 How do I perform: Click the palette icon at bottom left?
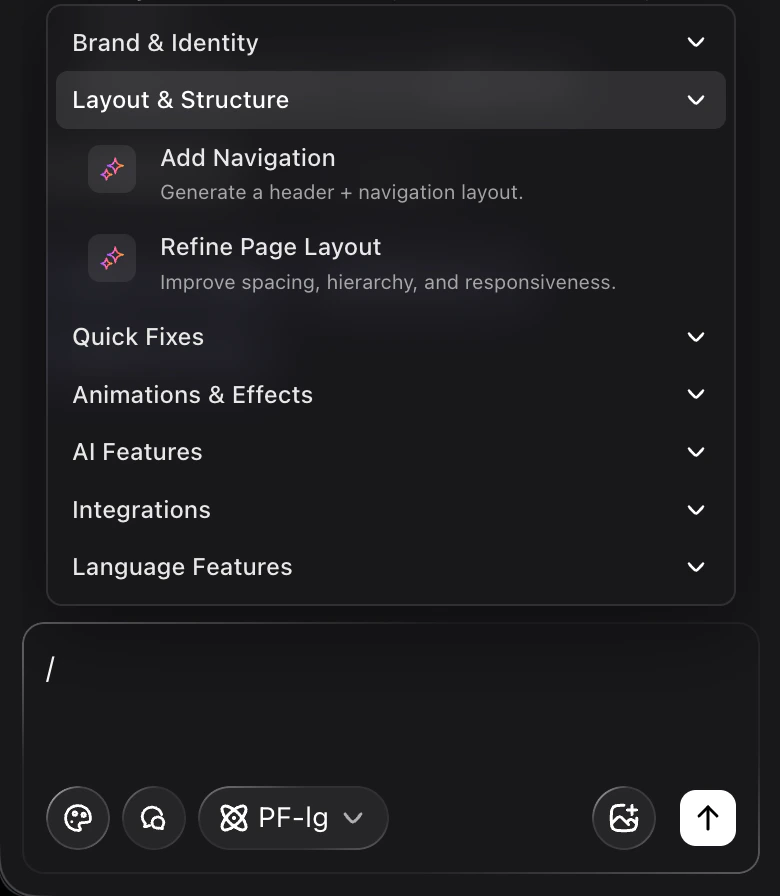tap(78, 818)
